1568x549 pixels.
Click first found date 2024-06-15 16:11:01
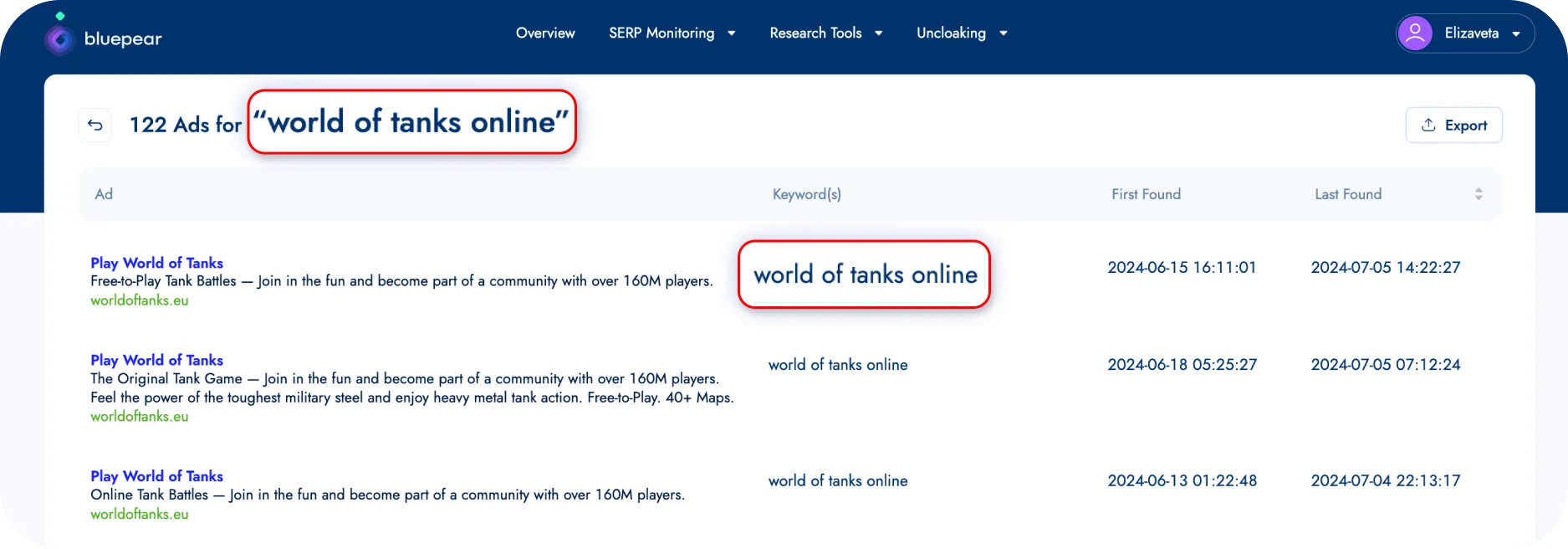tap(1182, 268)
